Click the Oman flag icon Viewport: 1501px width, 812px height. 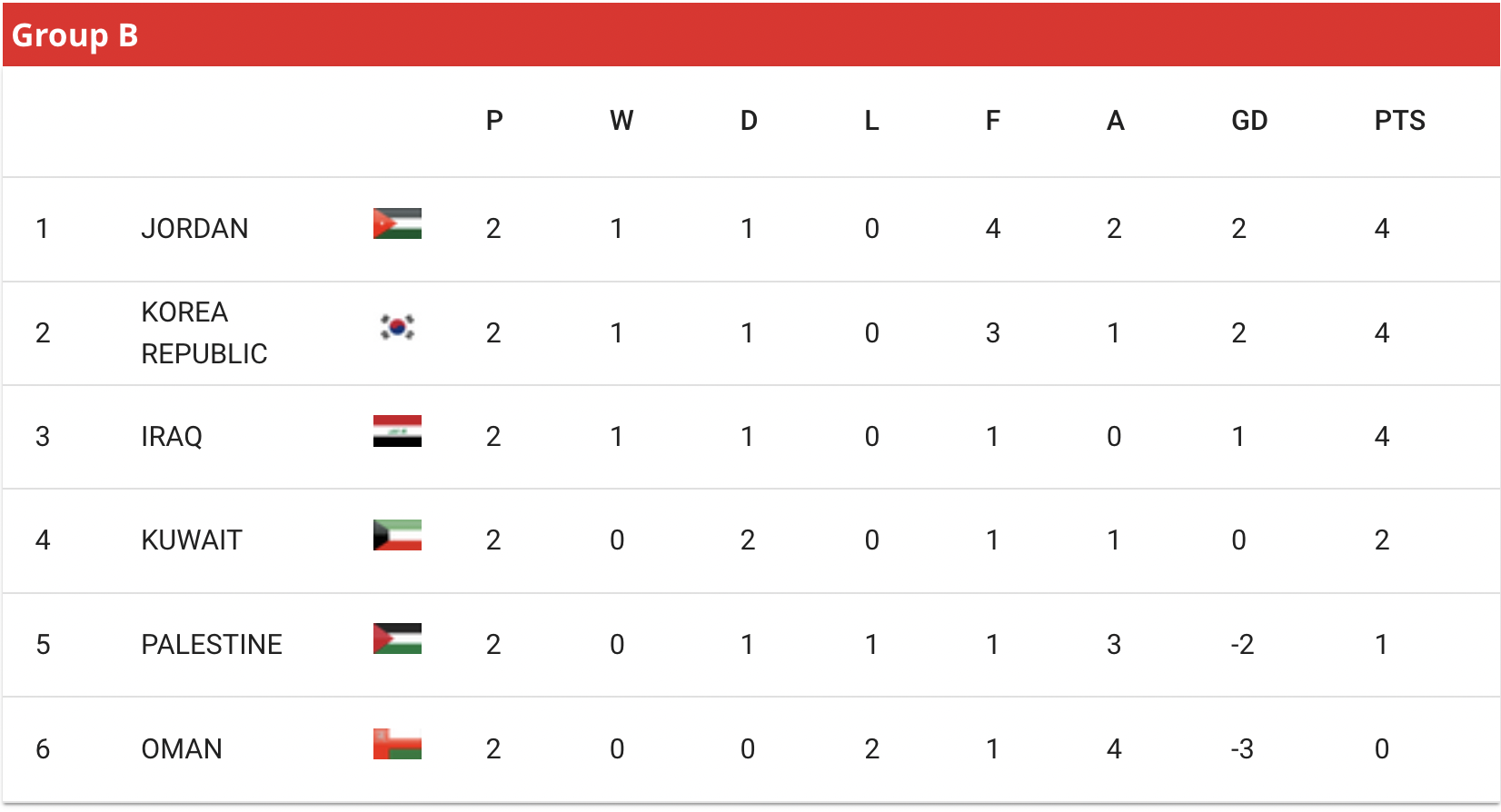397,743
